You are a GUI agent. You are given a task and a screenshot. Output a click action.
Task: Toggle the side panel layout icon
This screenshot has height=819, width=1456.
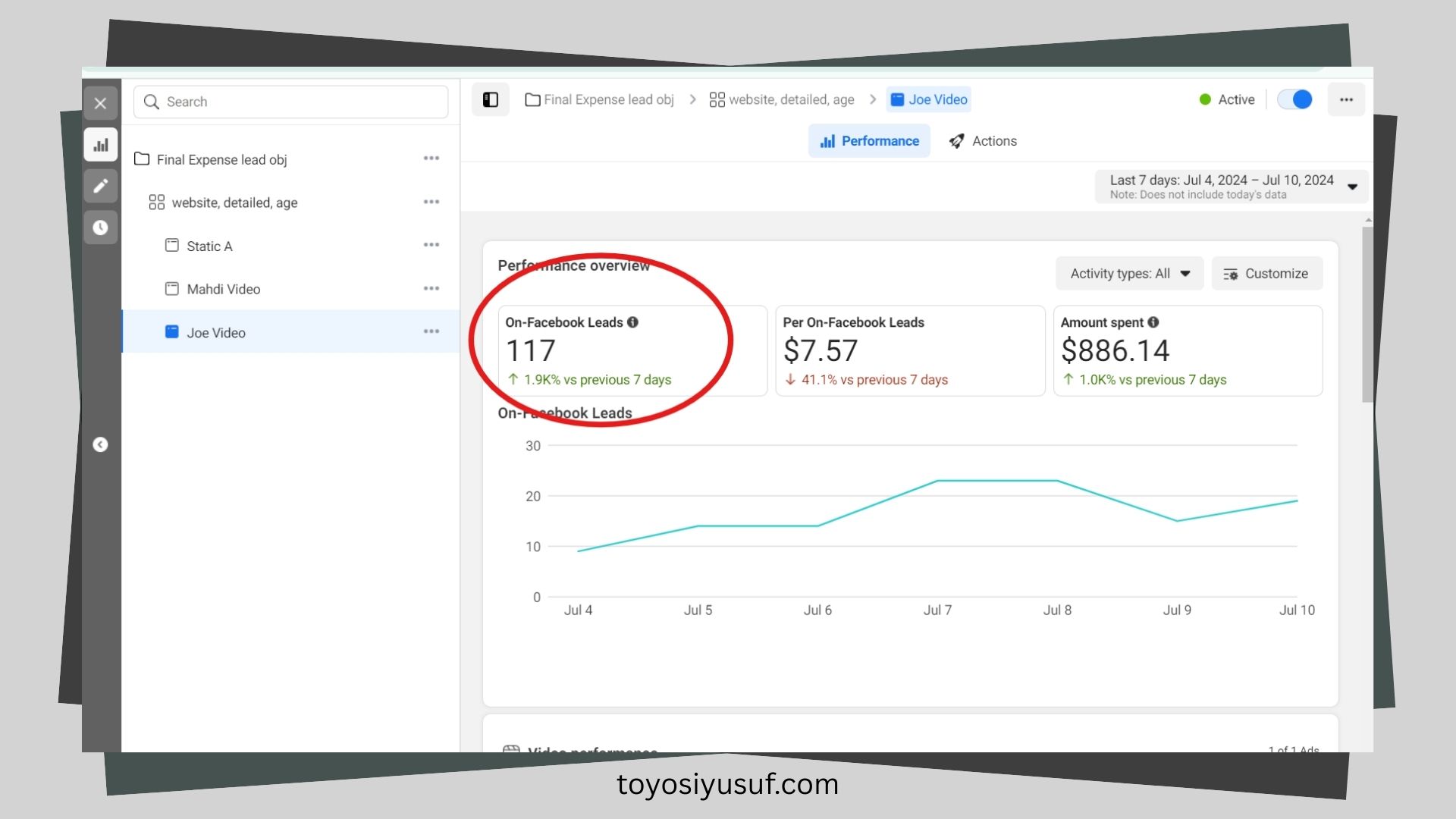click(491, 99)
